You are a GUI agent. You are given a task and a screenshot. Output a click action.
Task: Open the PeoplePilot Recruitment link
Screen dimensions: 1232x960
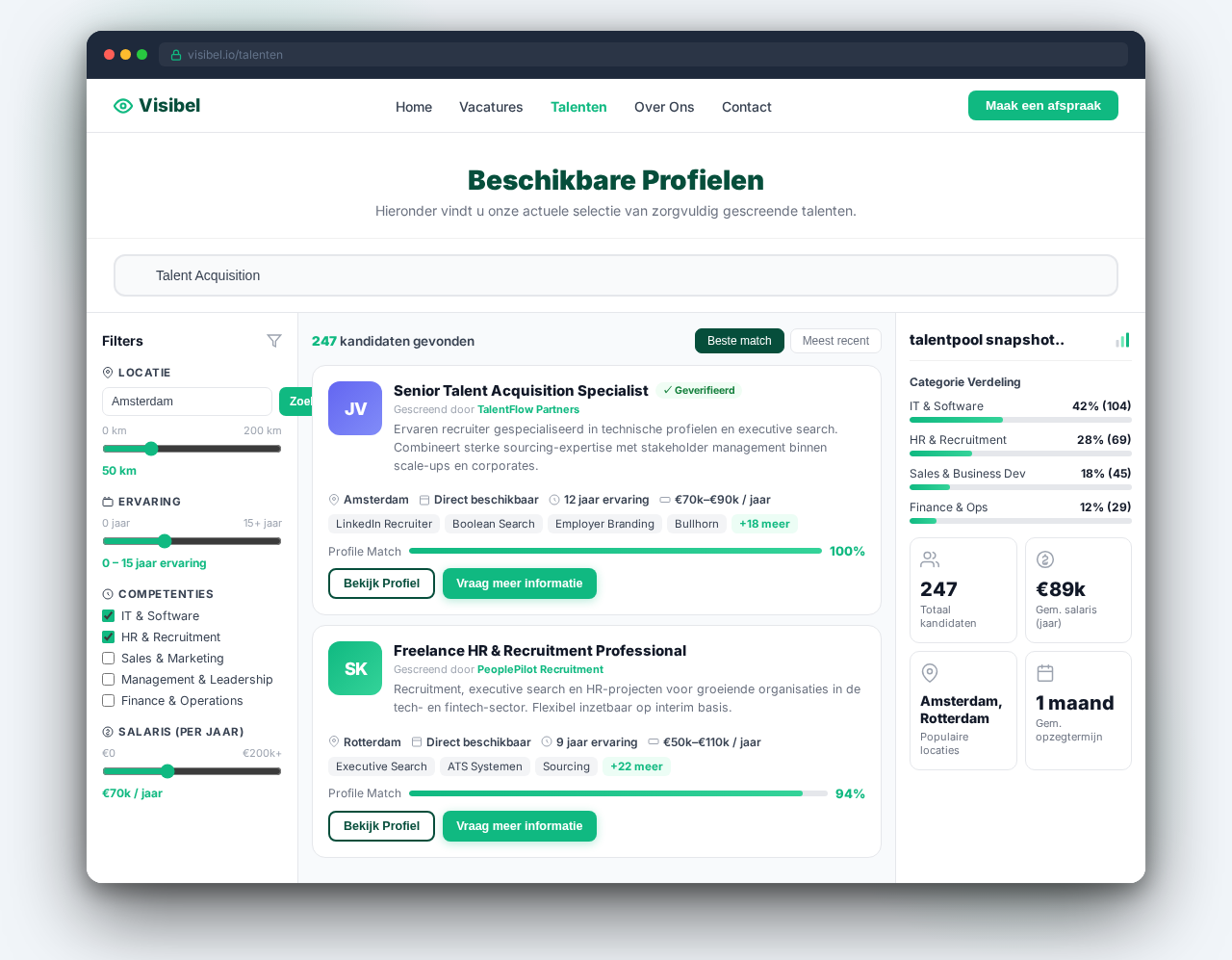[540, 669]
